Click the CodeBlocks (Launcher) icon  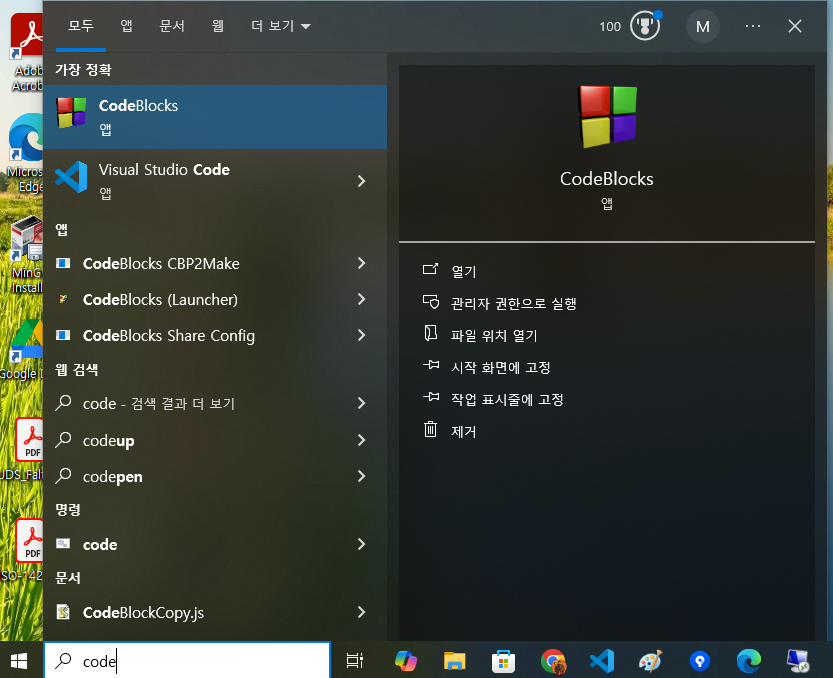63,299
